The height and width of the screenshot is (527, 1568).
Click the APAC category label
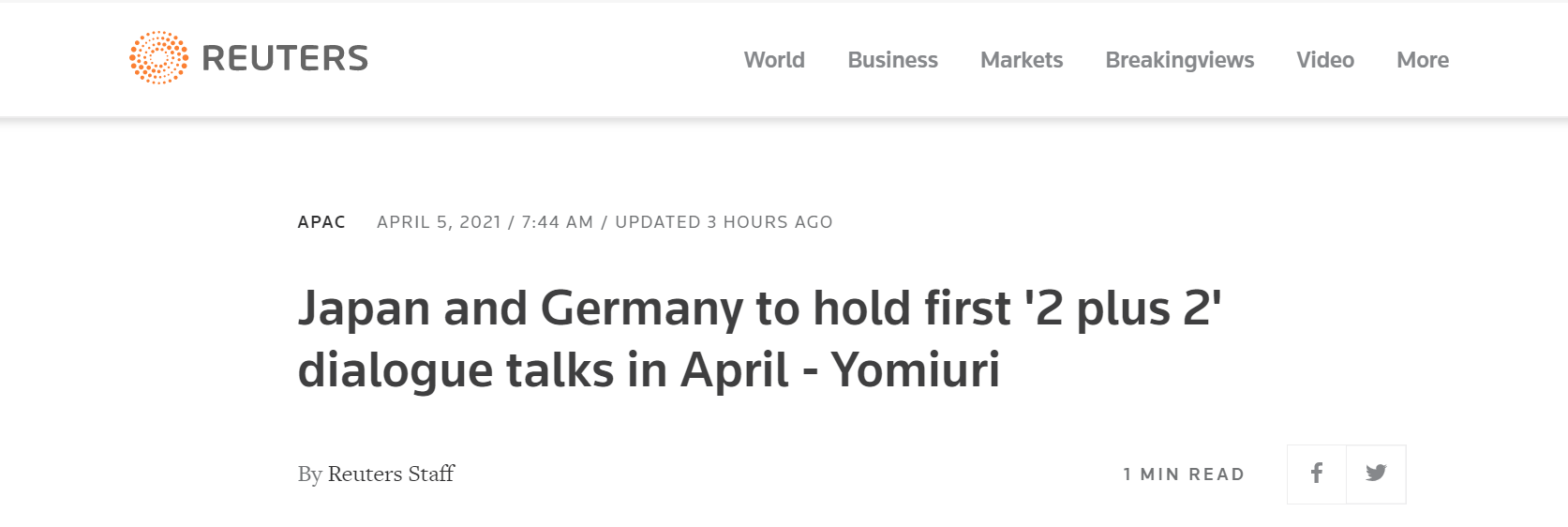(321, 222)
